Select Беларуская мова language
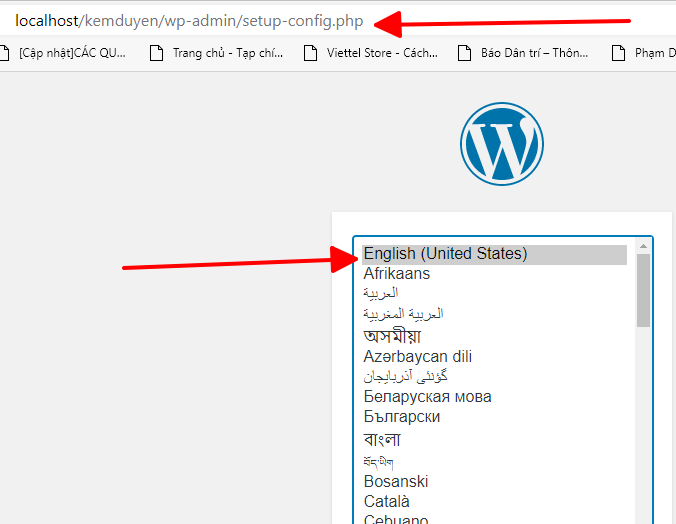This screenshot has width=676, height=524. [x=494, y=397]
